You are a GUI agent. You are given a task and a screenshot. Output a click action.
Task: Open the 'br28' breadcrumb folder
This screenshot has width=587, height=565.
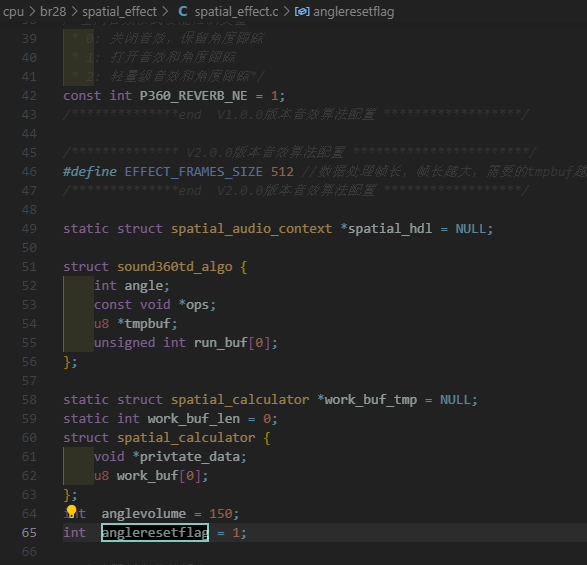[x=53, y=12]
